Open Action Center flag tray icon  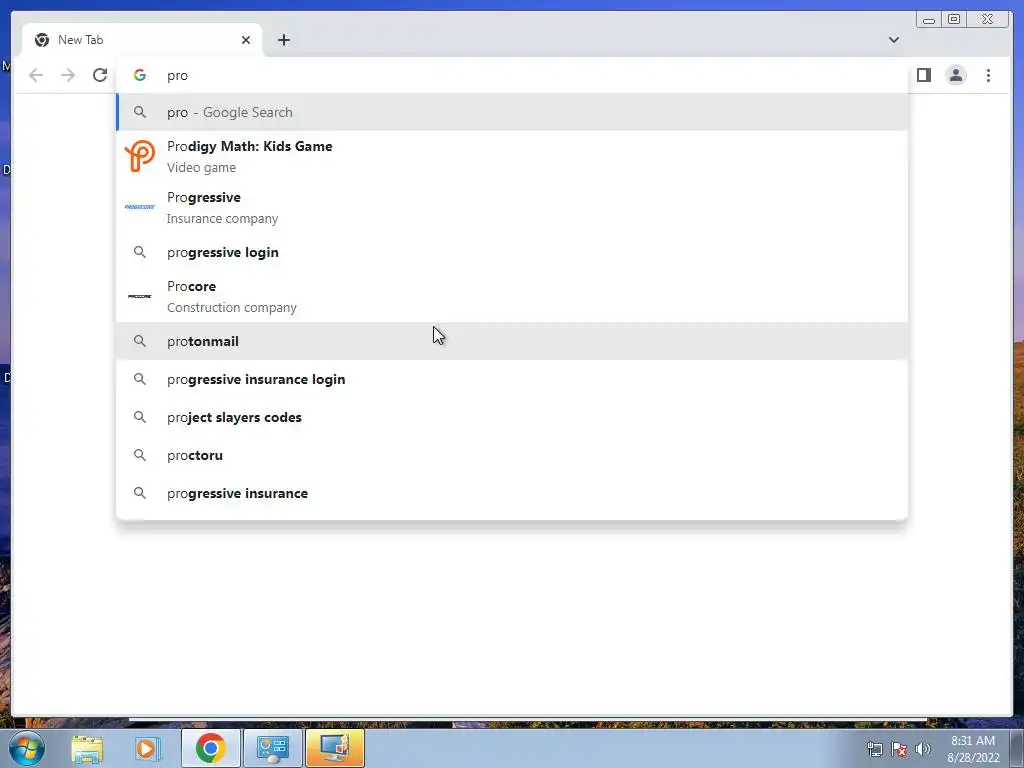(899, 749)
